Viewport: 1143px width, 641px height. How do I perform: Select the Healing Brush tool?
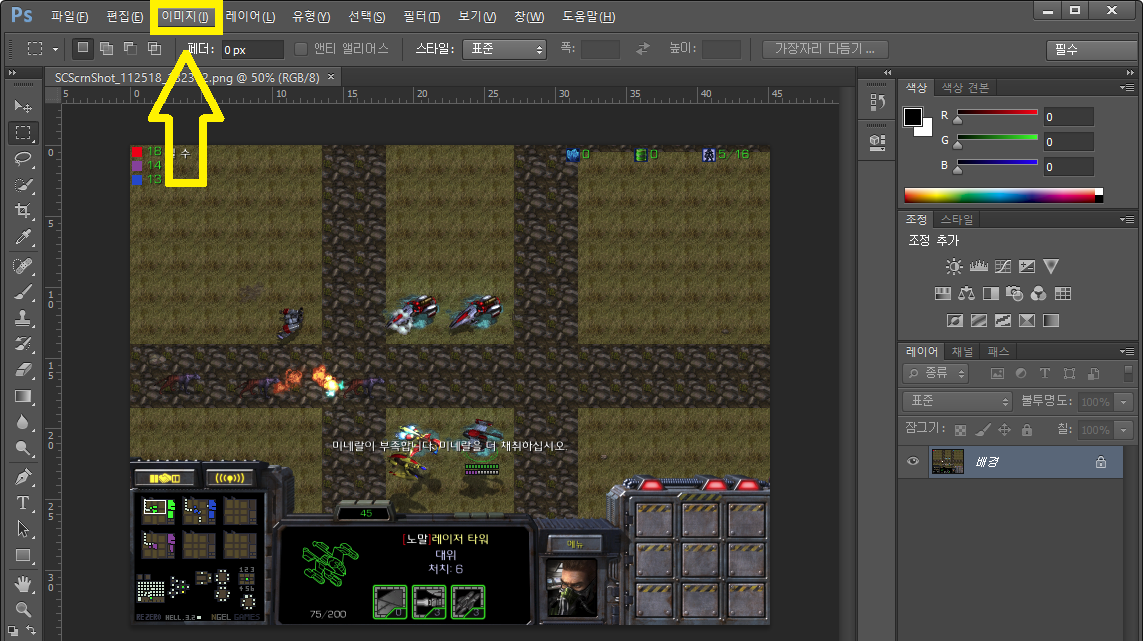[23, 265]
